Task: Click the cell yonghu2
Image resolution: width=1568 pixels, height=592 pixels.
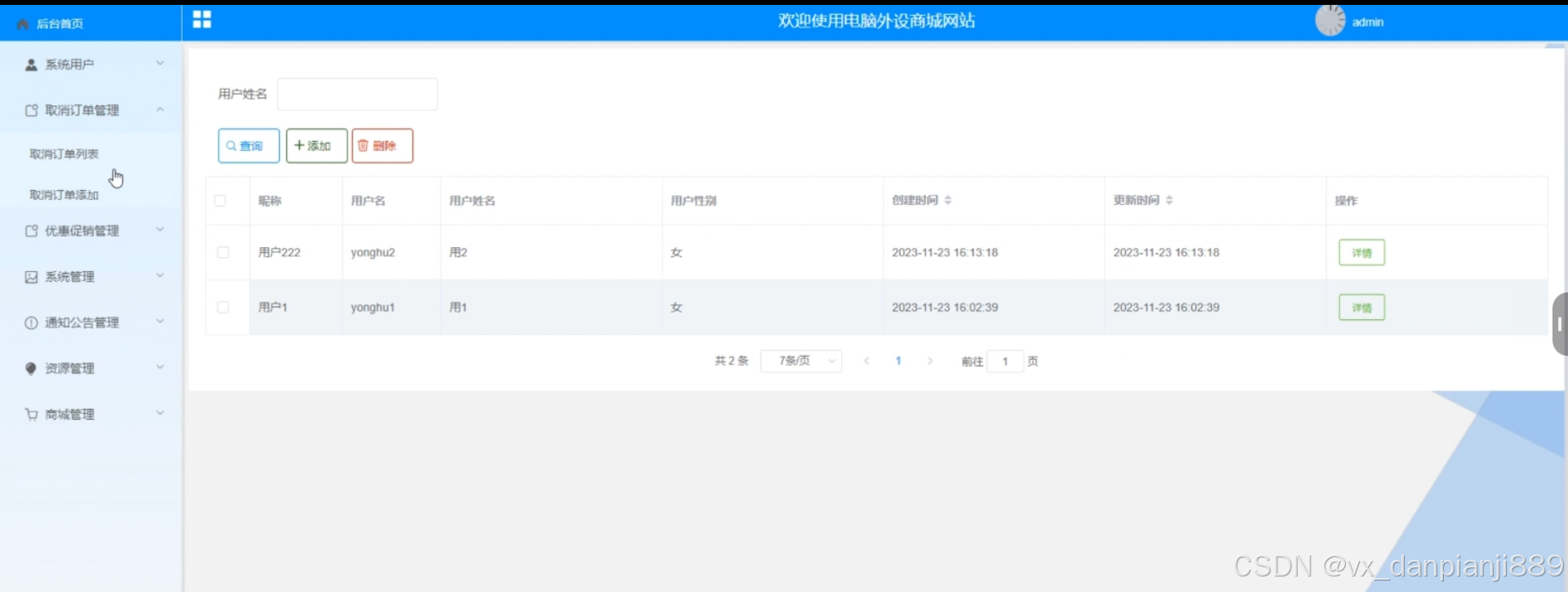Action: click(x=372, y=252)
